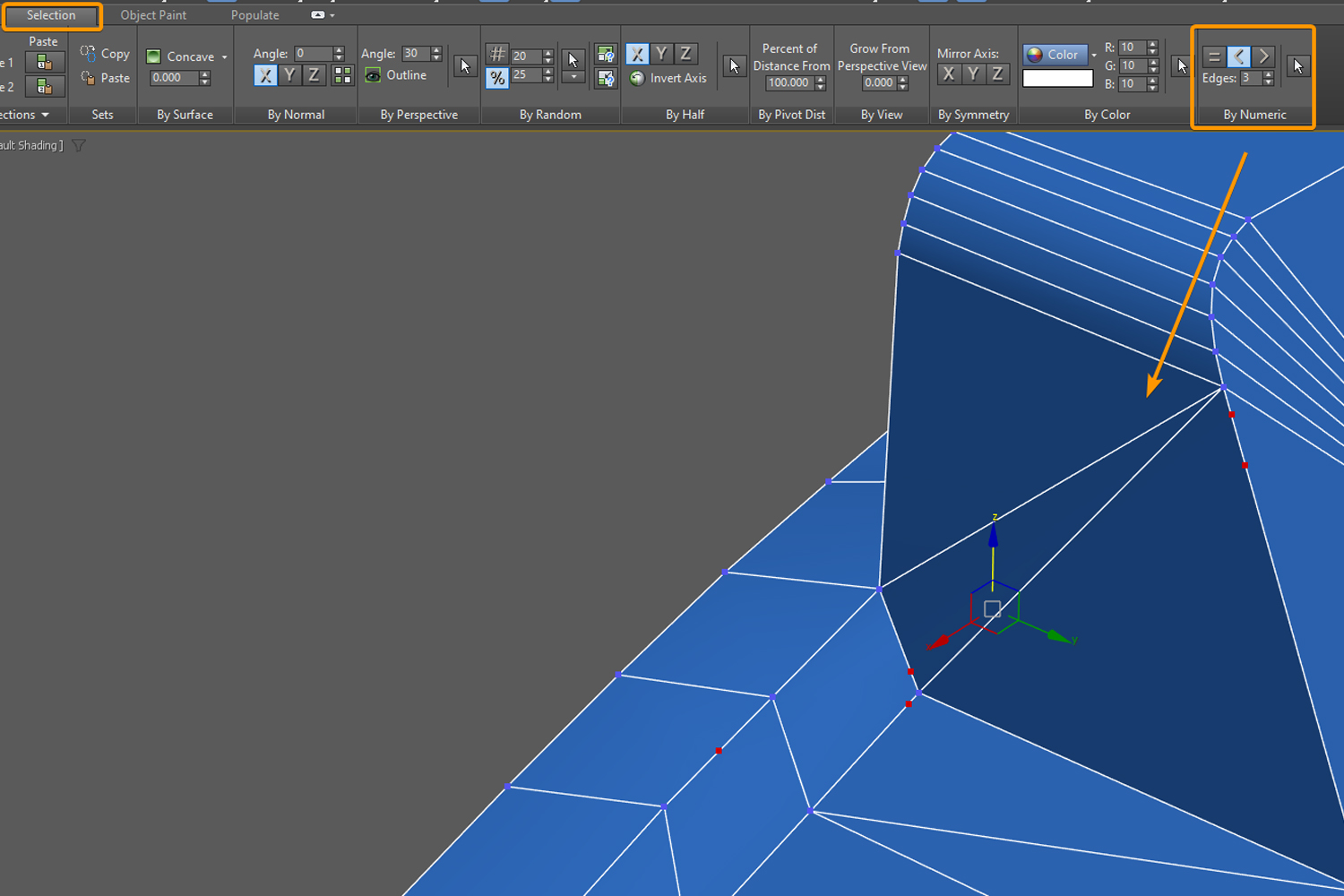Enable the equals operator in By Numeric
Screen dimensions: 1344x896
point(1214,56)
